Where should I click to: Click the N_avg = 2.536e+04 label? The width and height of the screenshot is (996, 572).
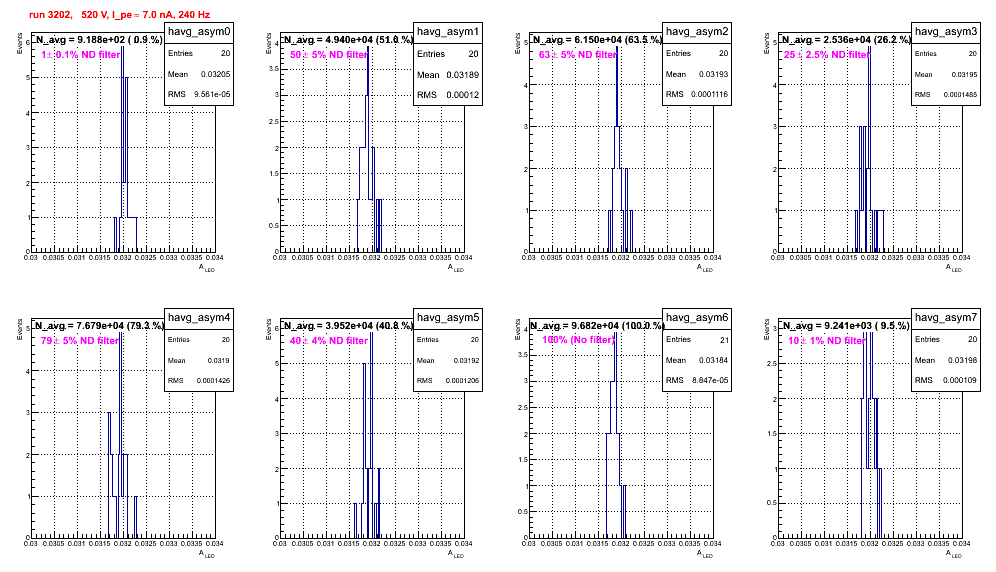pos(846,39)
